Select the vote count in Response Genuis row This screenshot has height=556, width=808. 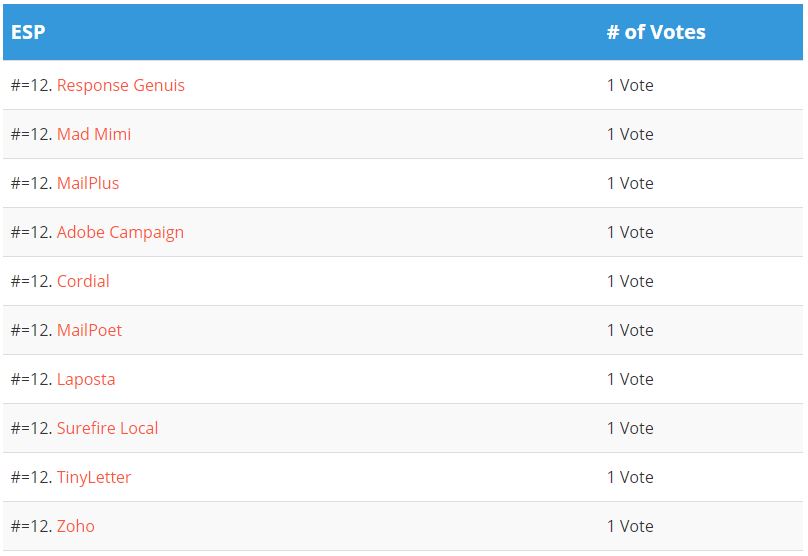pos(630,85)
